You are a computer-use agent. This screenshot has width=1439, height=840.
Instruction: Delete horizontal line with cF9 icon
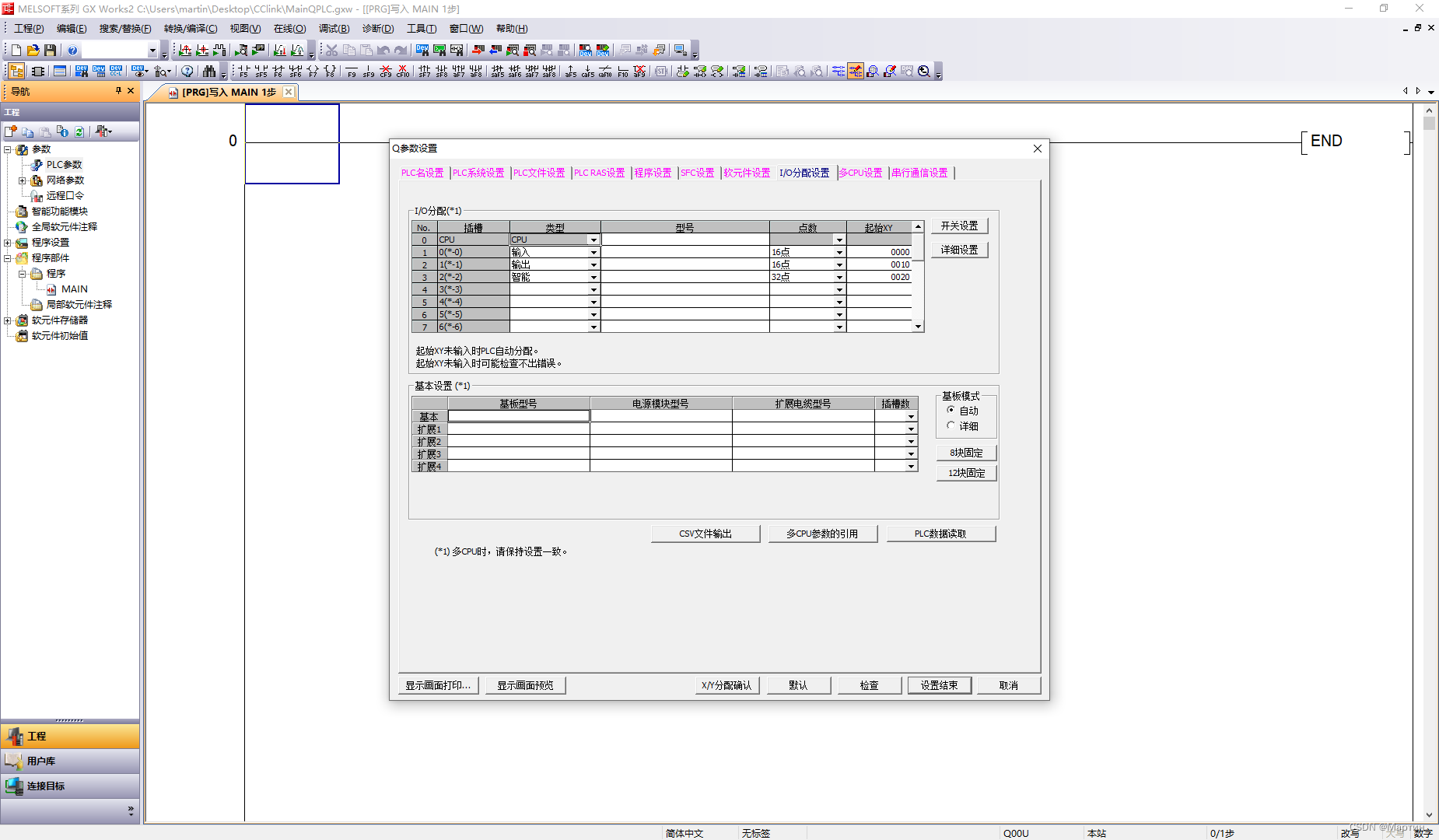tap(386, 72)
